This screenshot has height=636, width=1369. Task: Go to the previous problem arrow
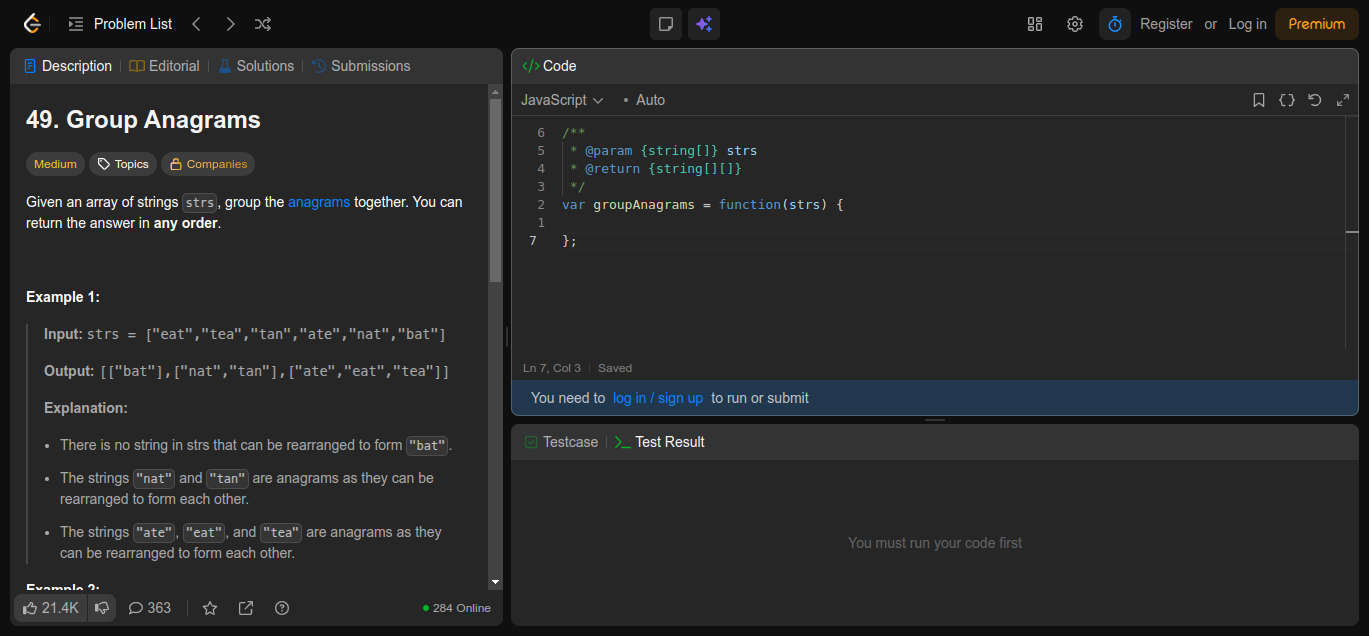(x=197, y=24)
